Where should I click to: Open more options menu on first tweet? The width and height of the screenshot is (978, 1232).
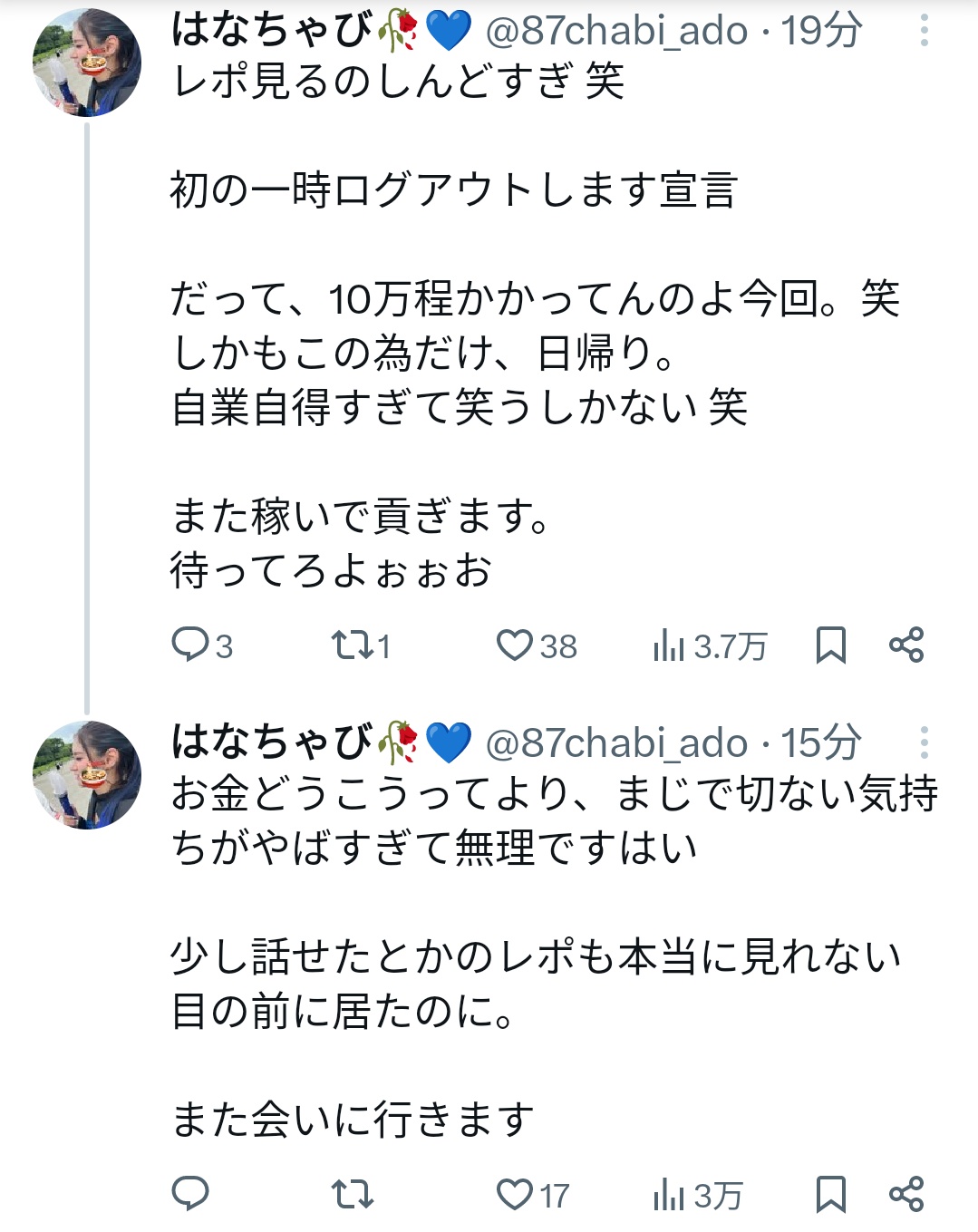[924, 31]
